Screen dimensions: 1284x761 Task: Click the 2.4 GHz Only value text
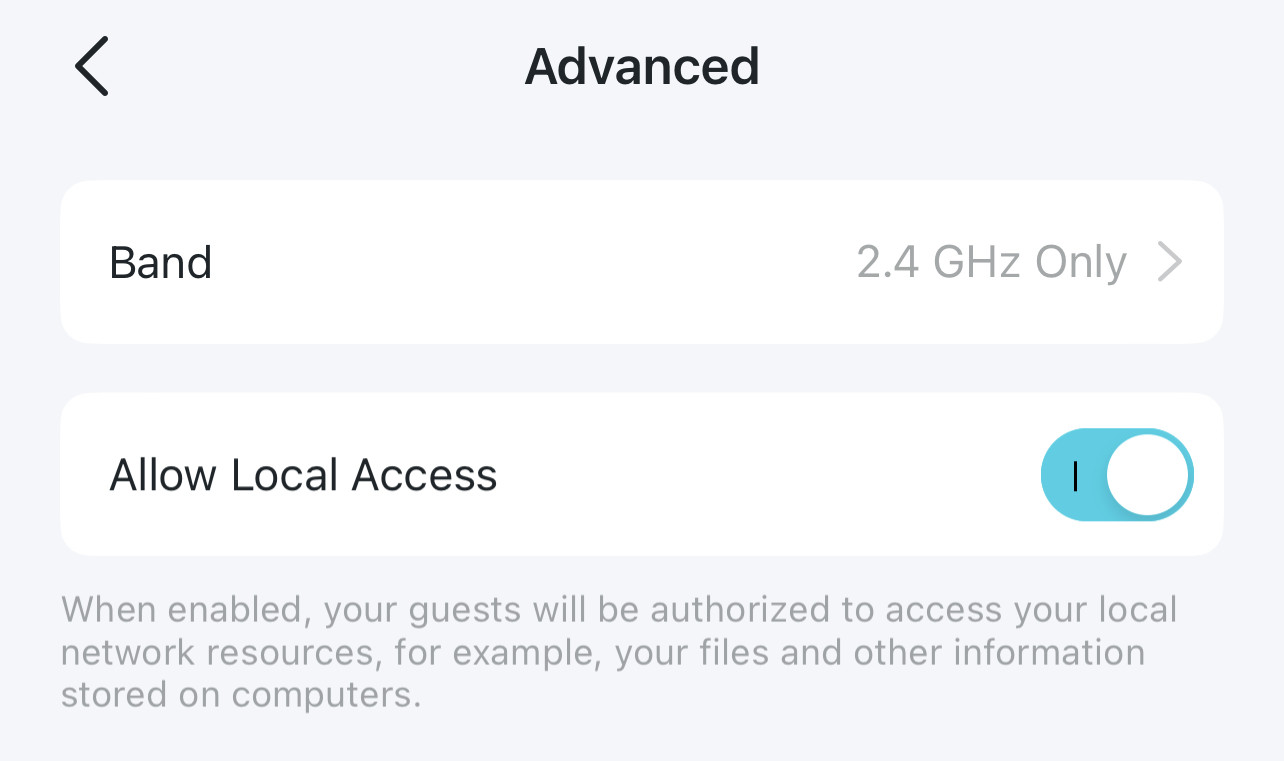(x=992, y=262)
